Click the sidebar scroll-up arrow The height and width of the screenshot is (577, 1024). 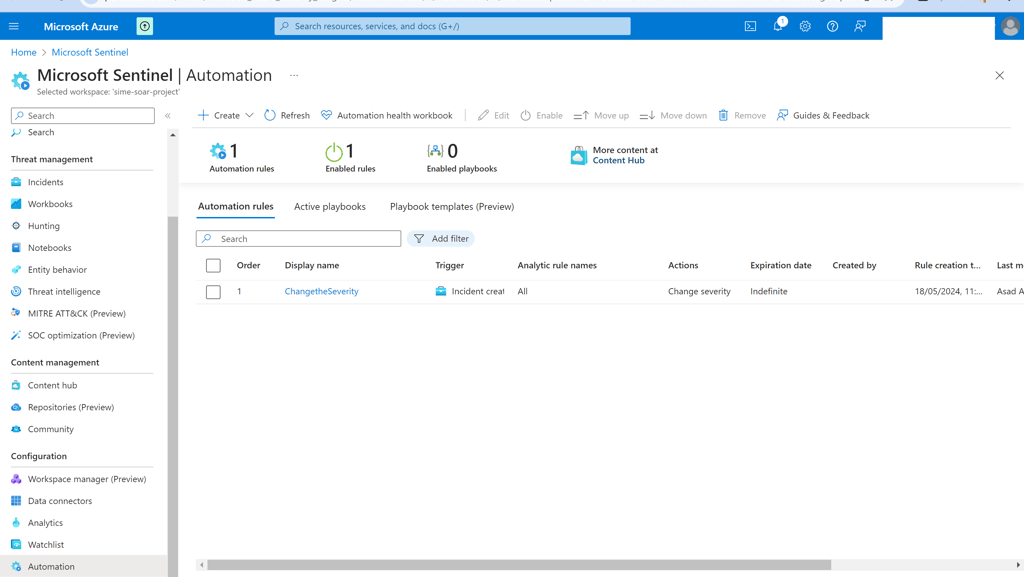click(172, 135)
